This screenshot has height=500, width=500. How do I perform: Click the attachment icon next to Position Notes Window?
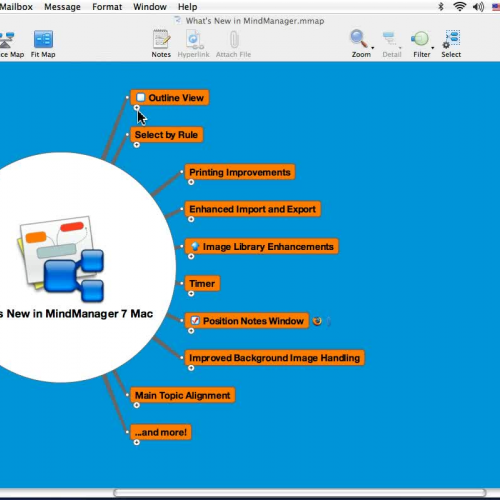point(329,321)
